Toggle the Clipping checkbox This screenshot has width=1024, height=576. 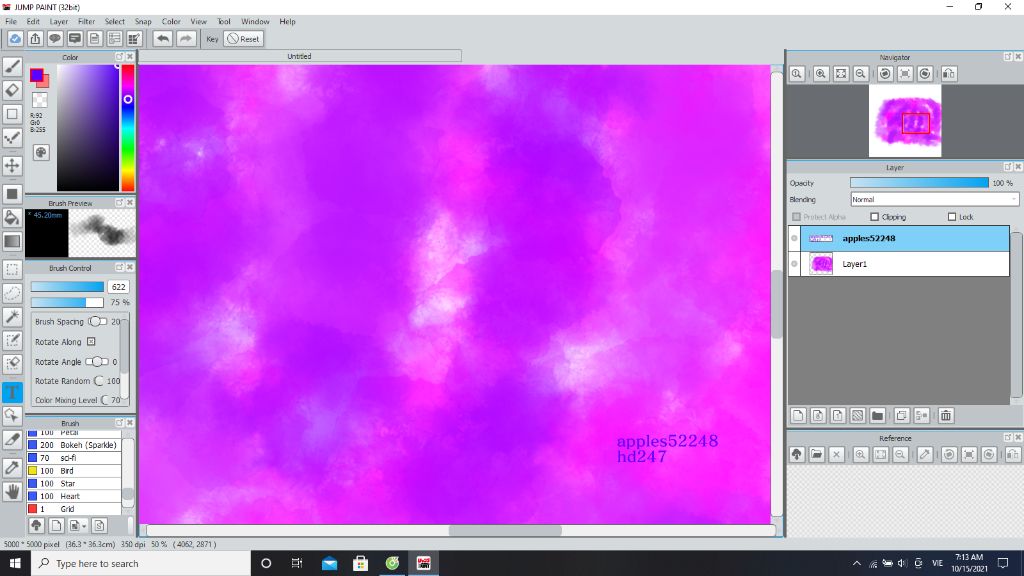[x=874, y=217]
